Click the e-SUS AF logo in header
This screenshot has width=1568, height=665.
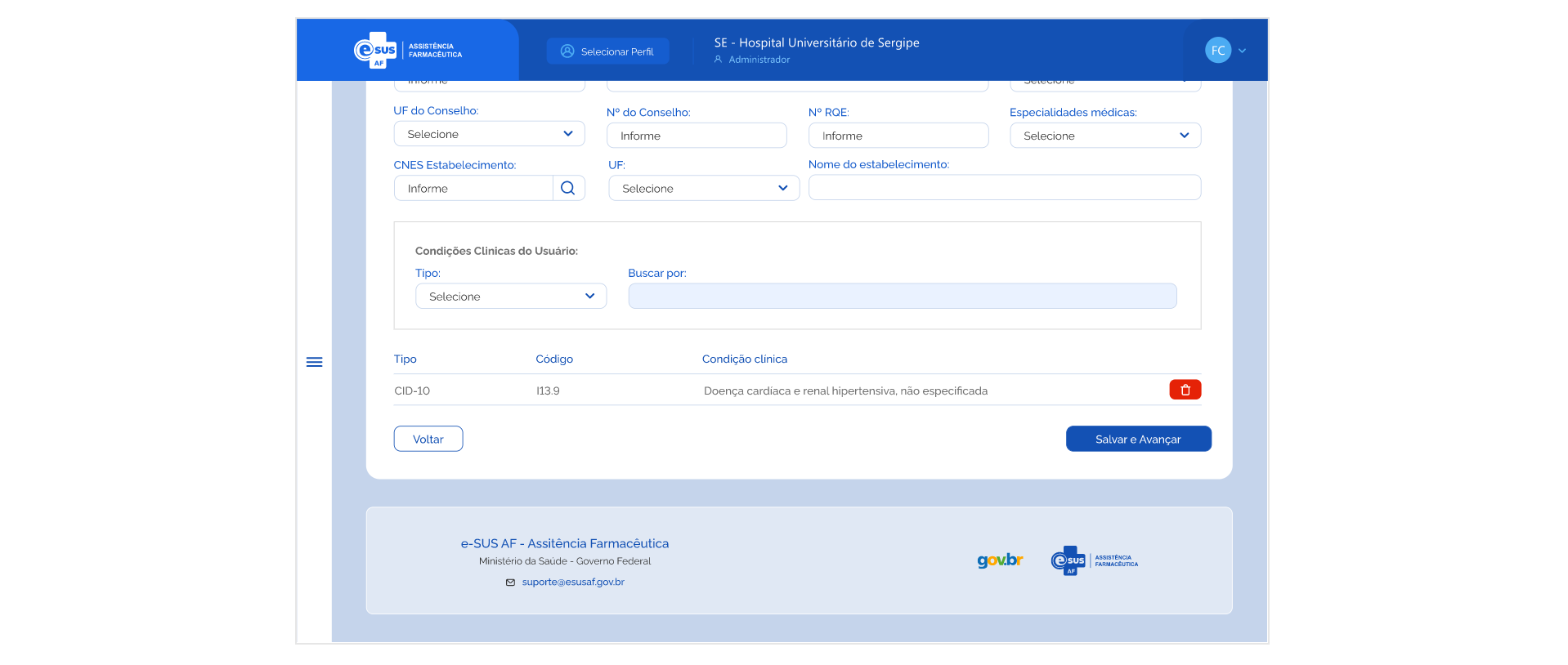(407, 51)
